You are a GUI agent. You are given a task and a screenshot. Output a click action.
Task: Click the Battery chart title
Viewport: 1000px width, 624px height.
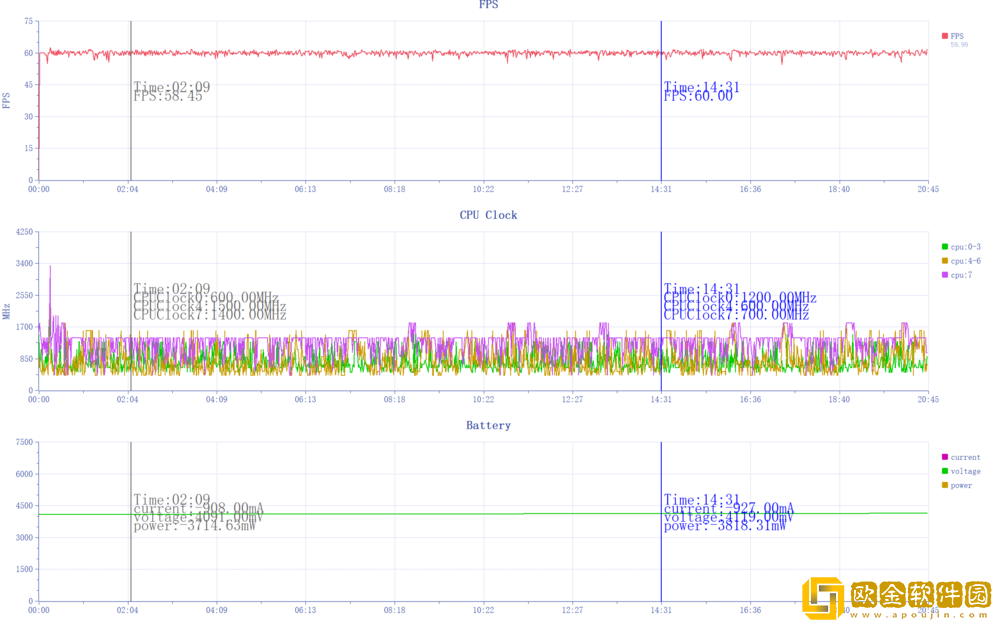pos(488,425)
